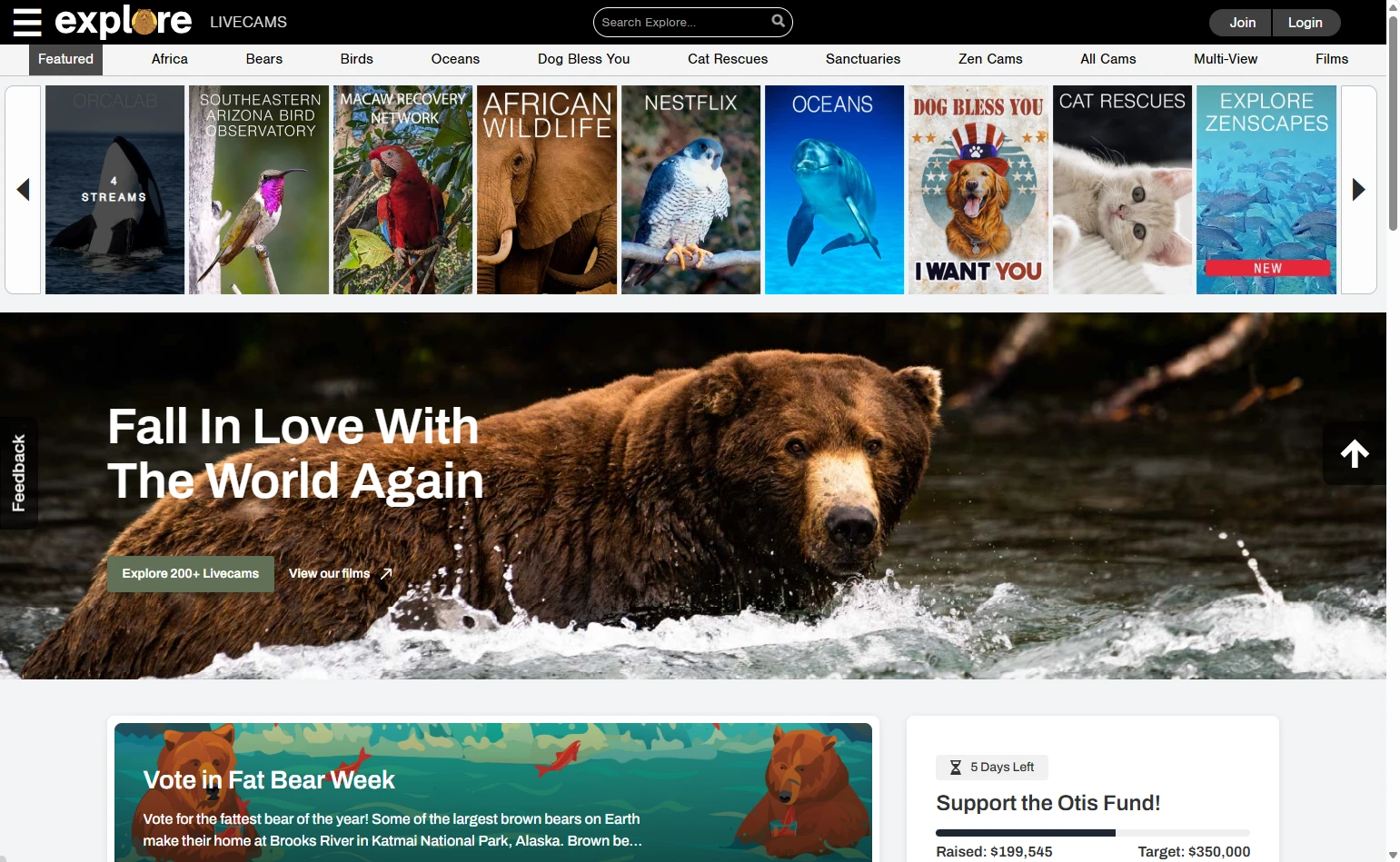Click the explore logo
Viewport: 1400px width, 862px height.
click(x=124, y=22)
